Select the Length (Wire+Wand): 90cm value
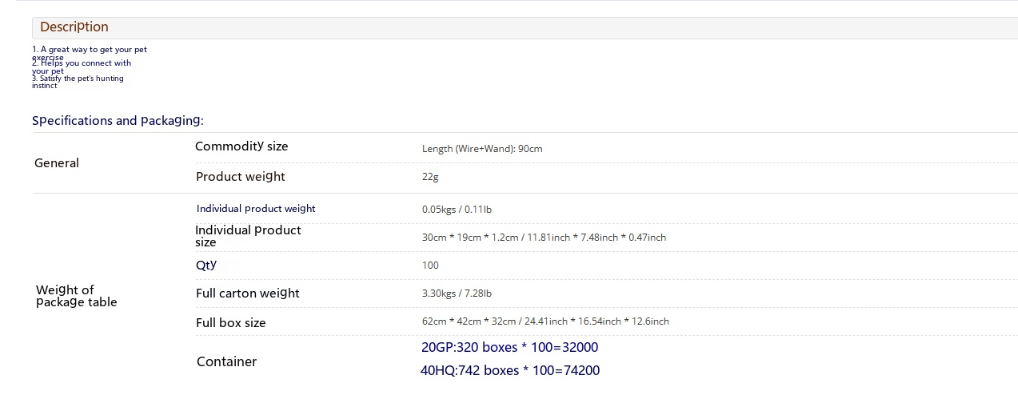1018x394 pixels. 482,149
